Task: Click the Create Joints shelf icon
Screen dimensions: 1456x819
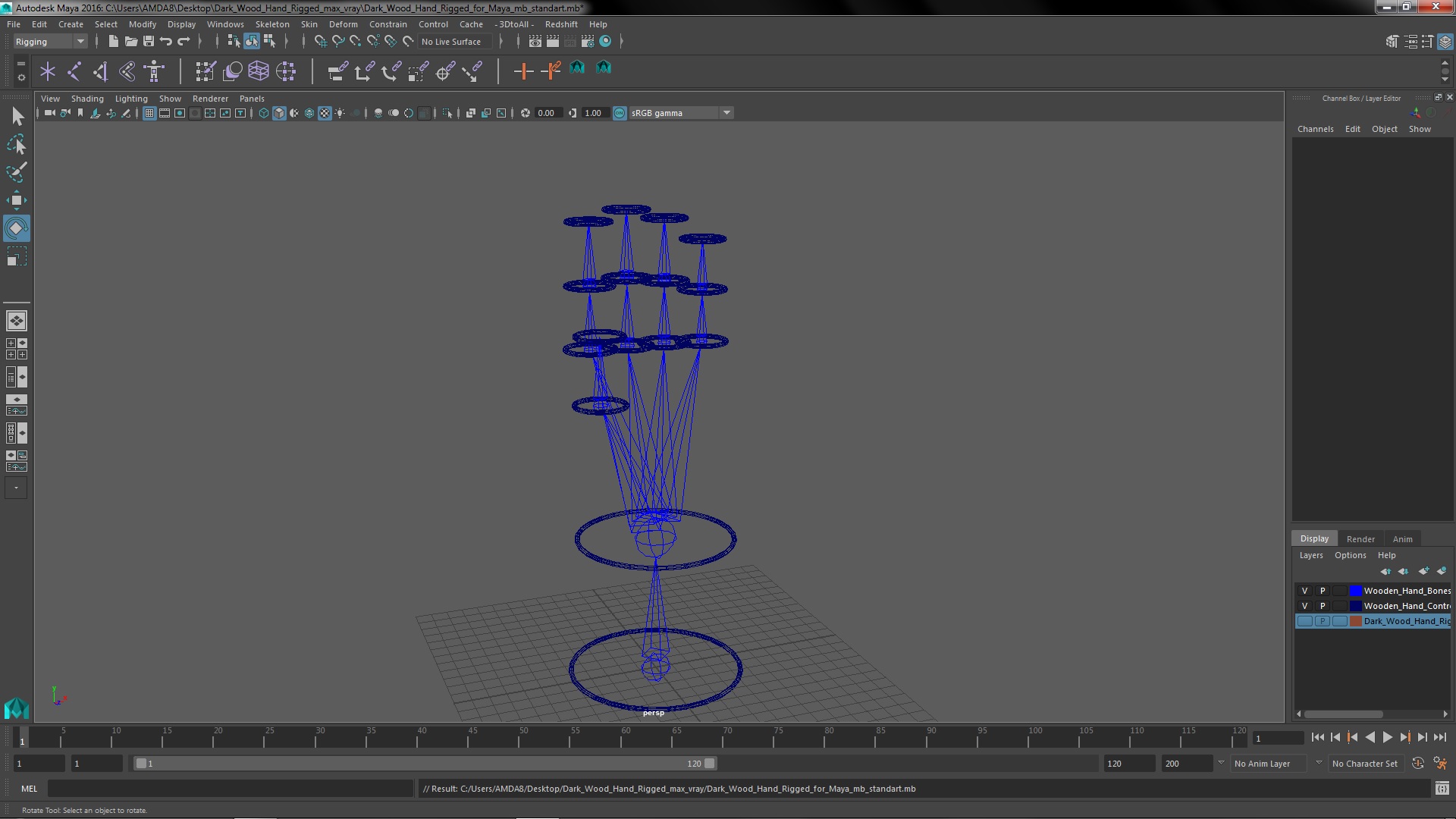Action: tap(74, 71)
